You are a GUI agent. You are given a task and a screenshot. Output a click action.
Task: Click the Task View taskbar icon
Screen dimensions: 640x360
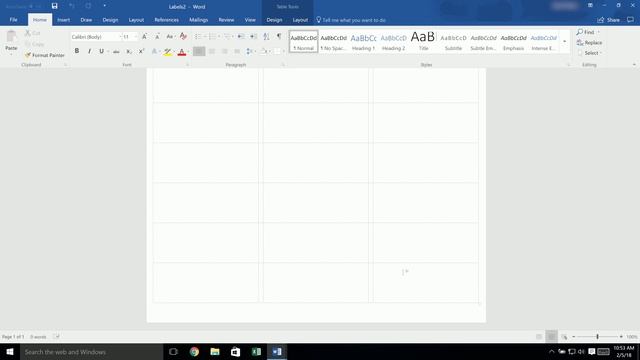pos(173,351)
